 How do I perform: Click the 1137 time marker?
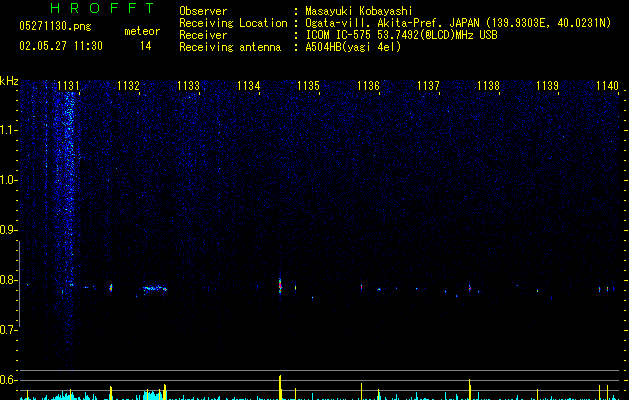click(x=428, y=86)
